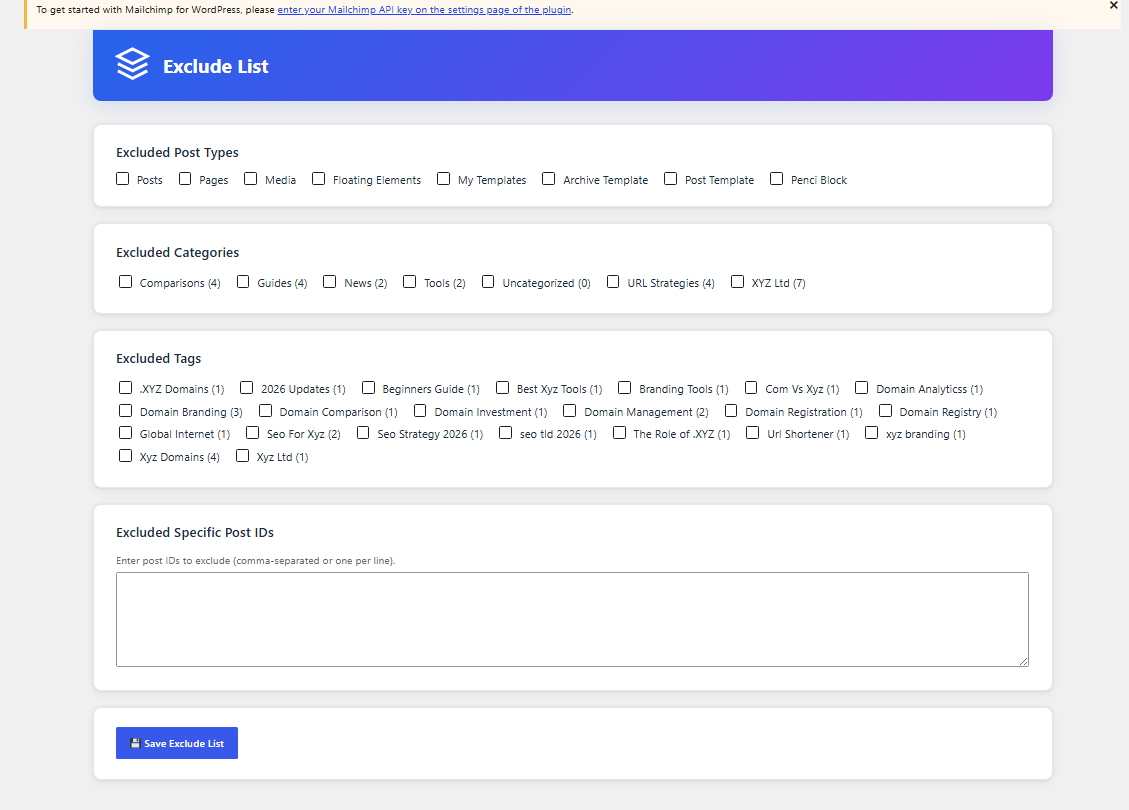Click the stacked layers icon beside Exclude List

(132, 64)
